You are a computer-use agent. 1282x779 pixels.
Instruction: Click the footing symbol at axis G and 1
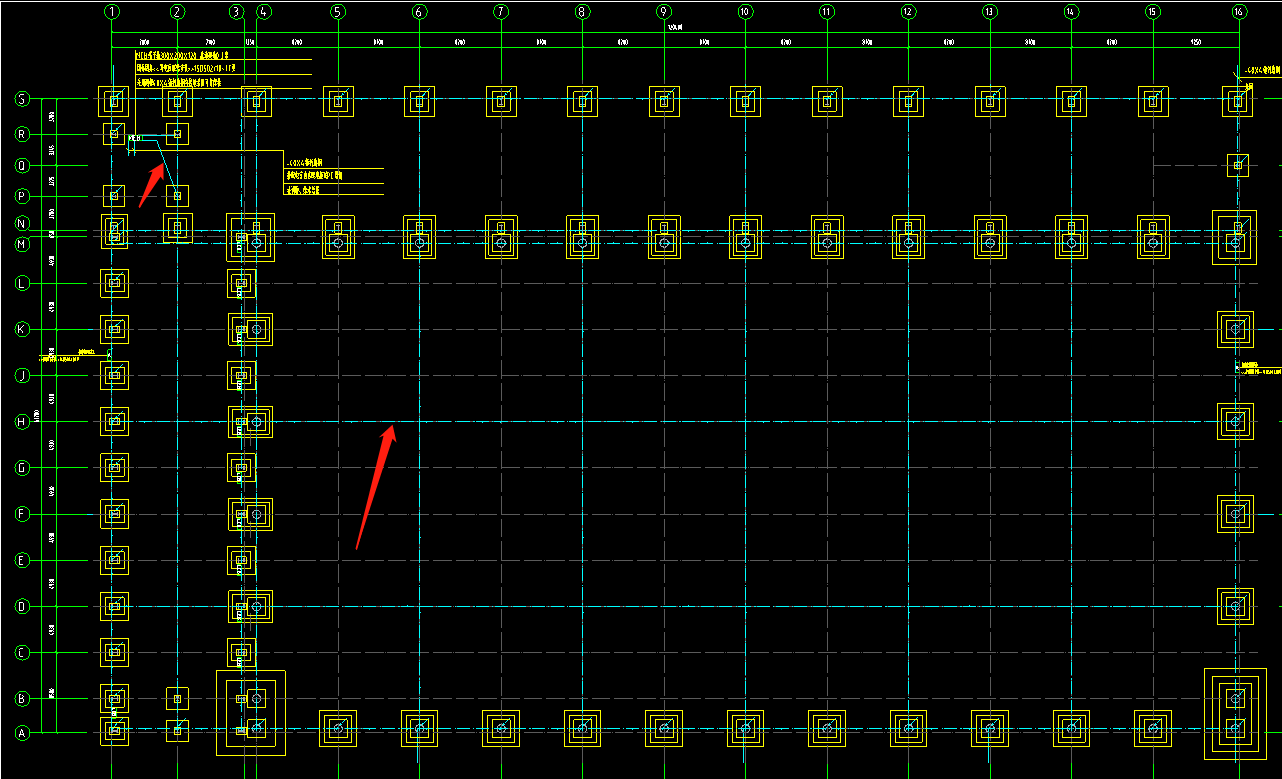(x=114, y=468)
